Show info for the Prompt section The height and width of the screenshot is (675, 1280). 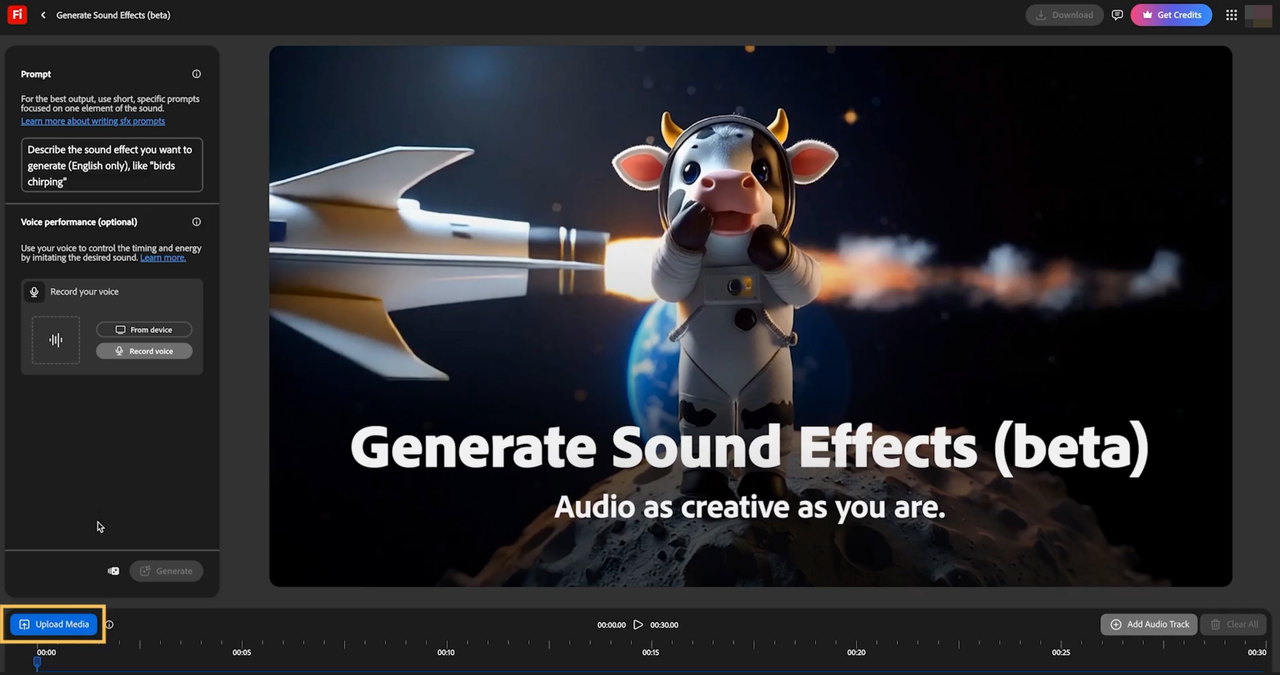pyautogui.click(x=196, y=74)
